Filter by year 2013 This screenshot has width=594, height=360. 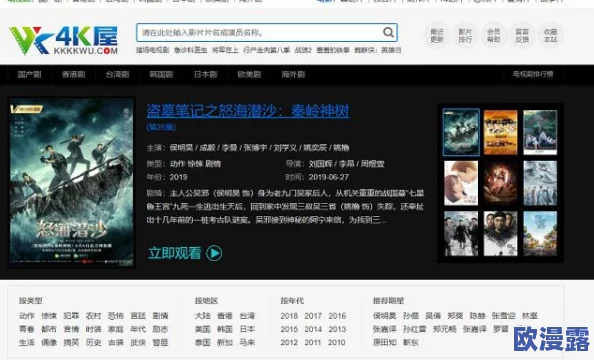[x=337, y=329]
